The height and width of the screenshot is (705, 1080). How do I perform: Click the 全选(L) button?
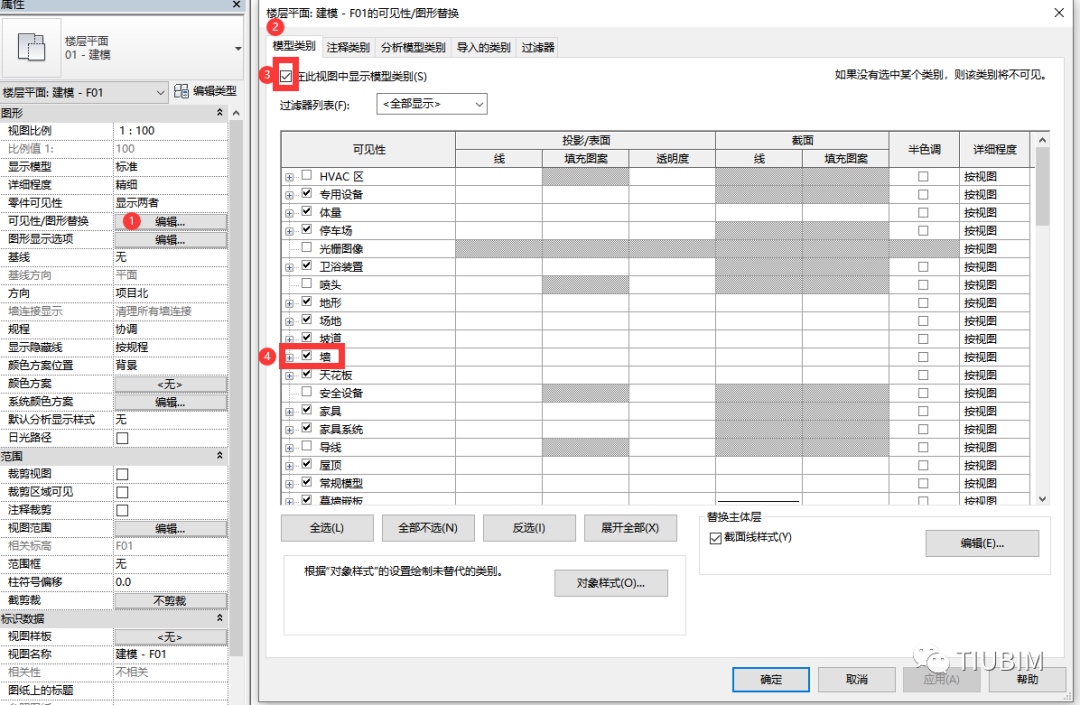coord(327,528)
